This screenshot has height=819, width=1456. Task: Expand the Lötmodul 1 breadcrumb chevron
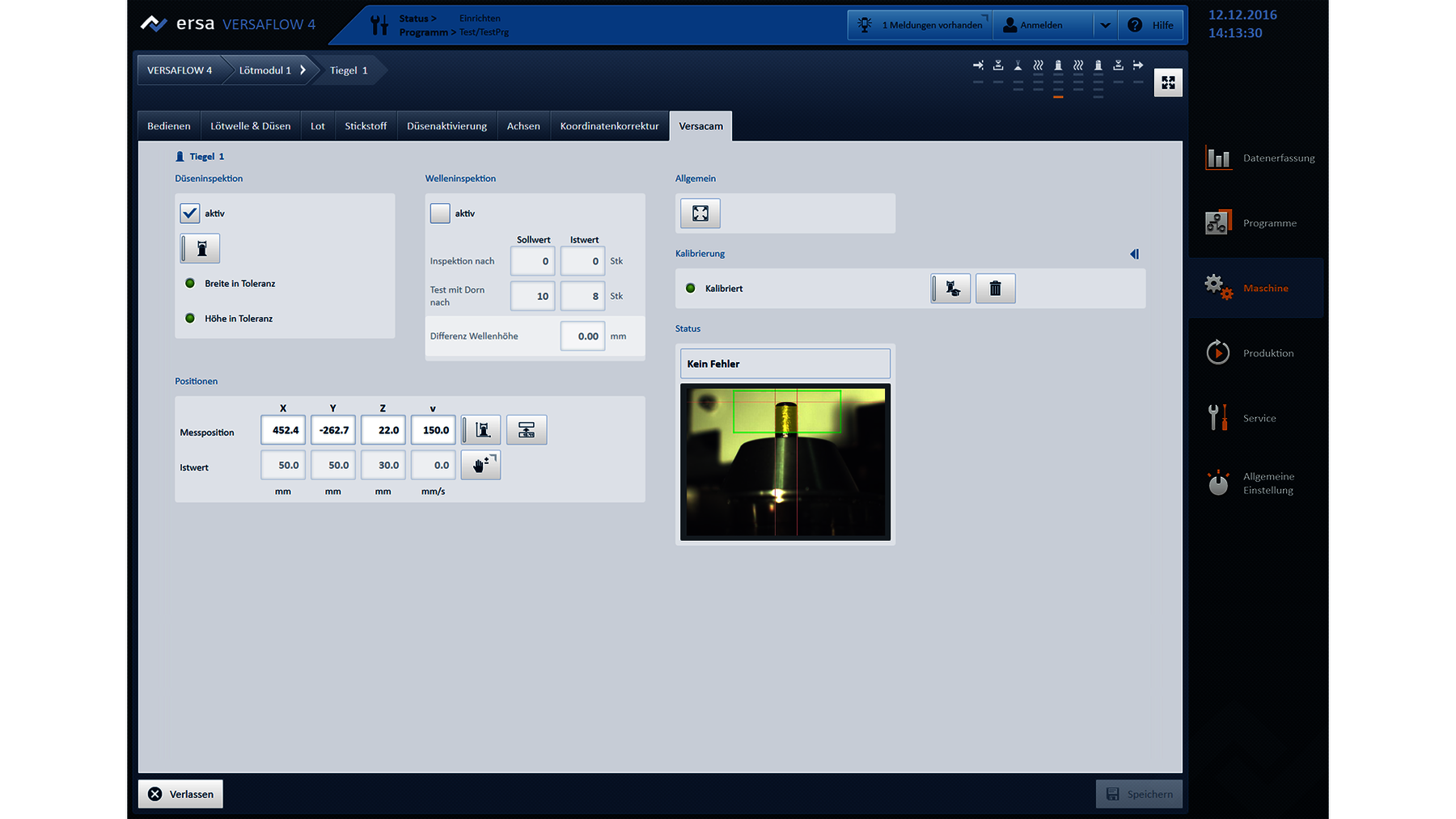[303, 70]
